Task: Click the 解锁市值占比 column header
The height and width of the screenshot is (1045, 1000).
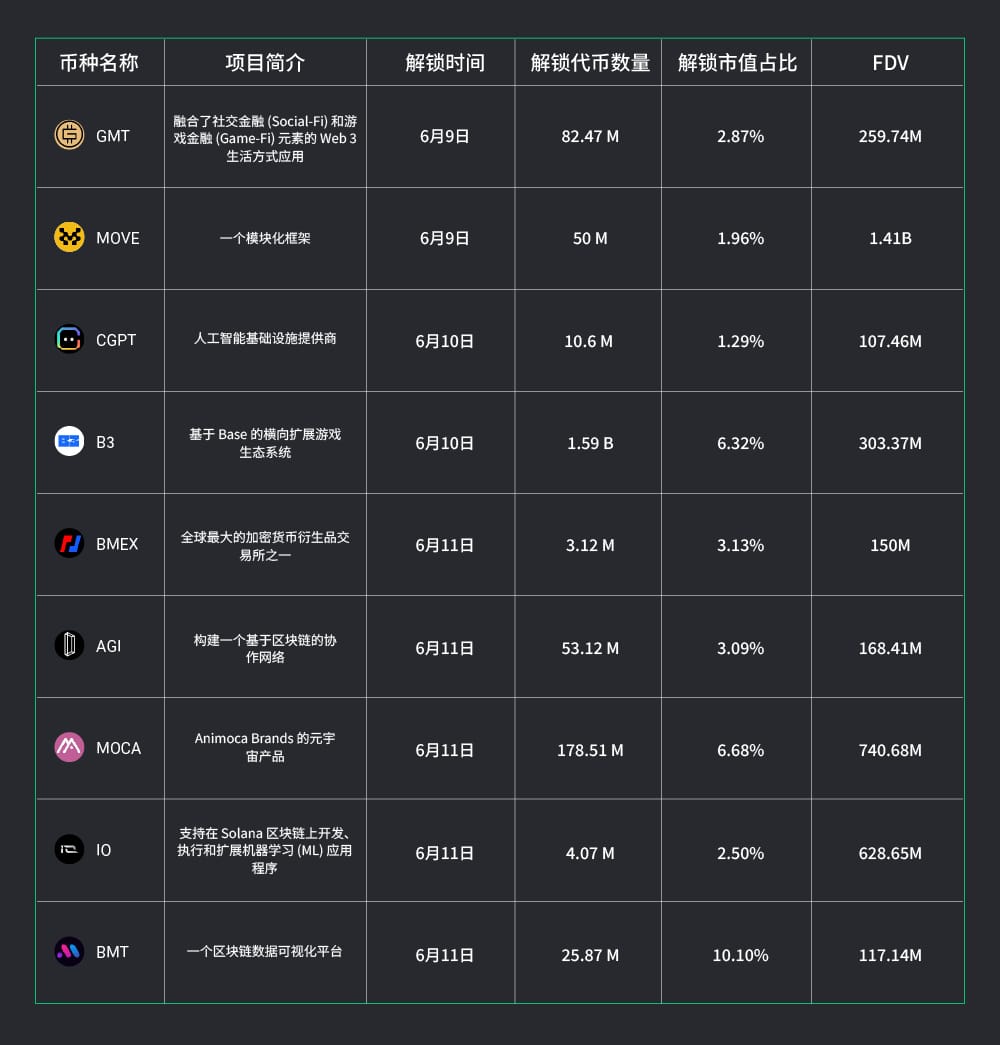Action: click(x=738, y=63)
